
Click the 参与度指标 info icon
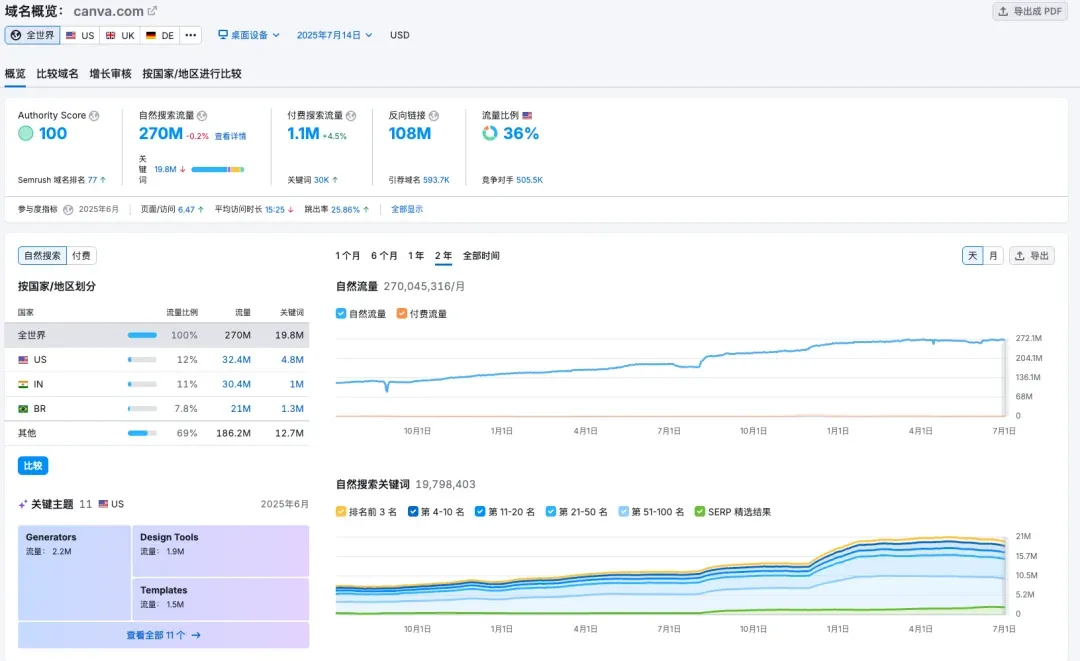pyautogui.click(x=68, y=209)
